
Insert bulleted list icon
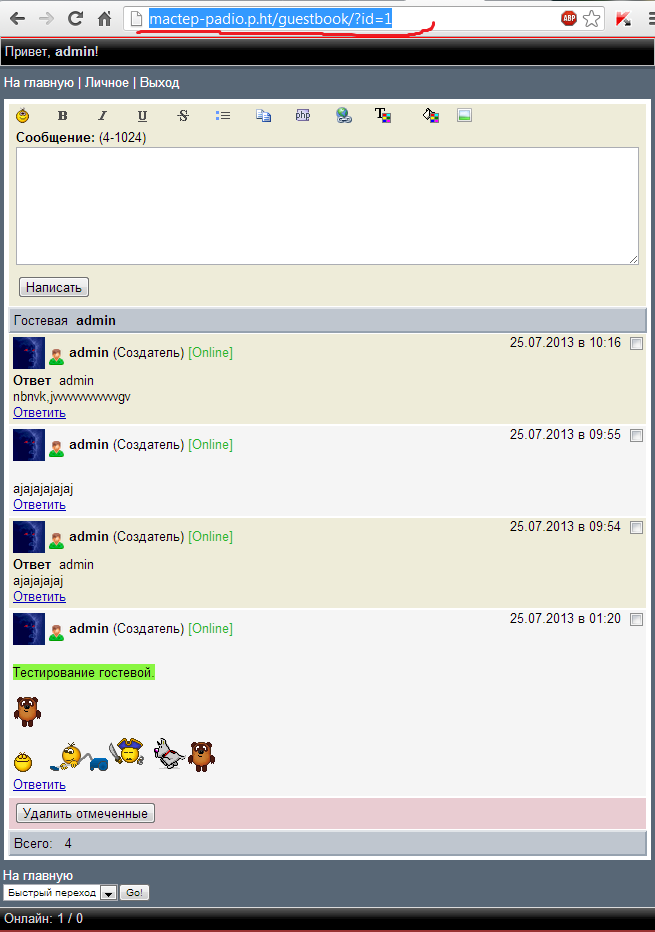point(223,115)
